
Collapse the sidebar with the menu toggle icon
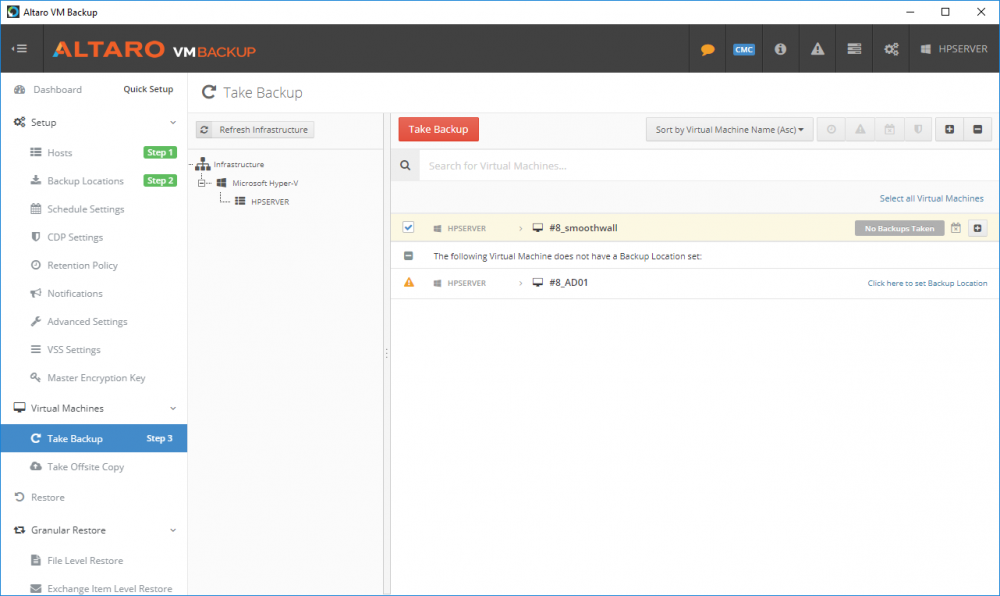[x=20, y=48]
